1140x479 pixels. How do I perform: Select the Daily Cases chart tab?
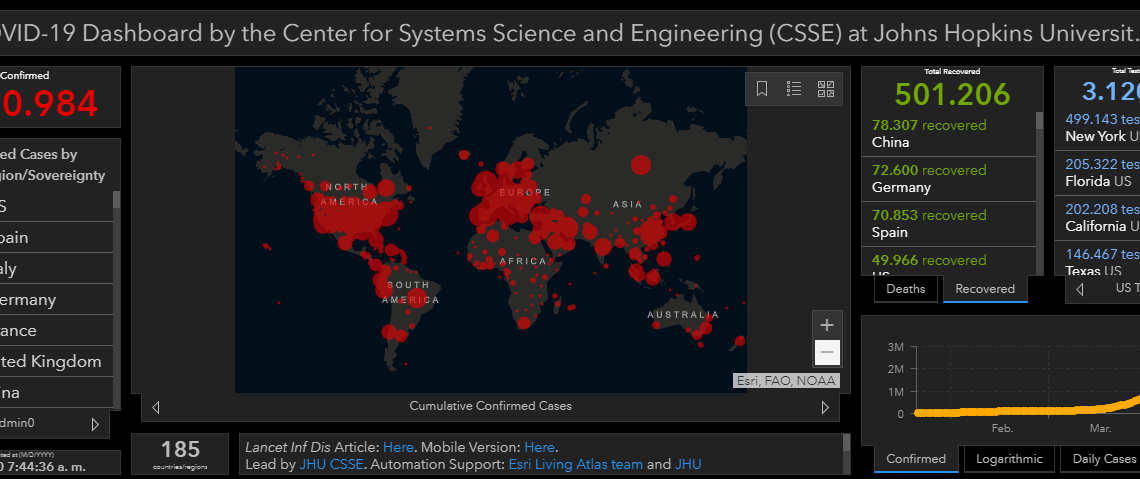point(1101,459)
